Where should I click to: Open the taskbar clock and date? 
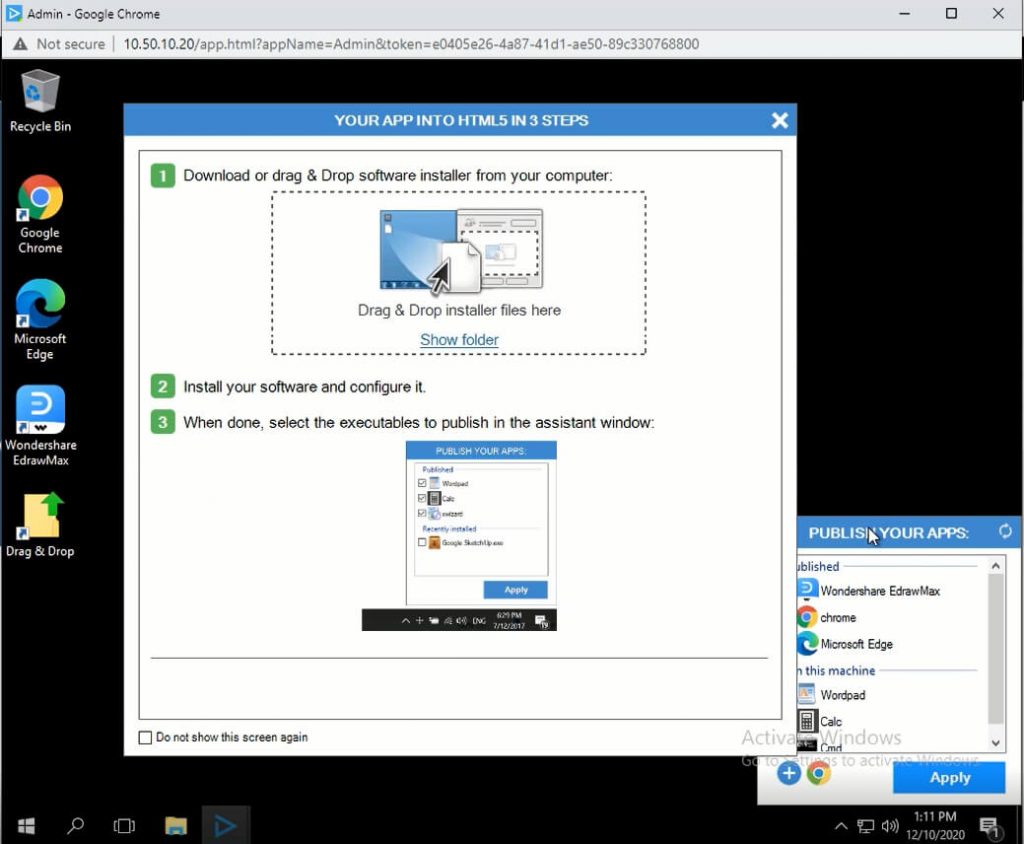point(935,826)
